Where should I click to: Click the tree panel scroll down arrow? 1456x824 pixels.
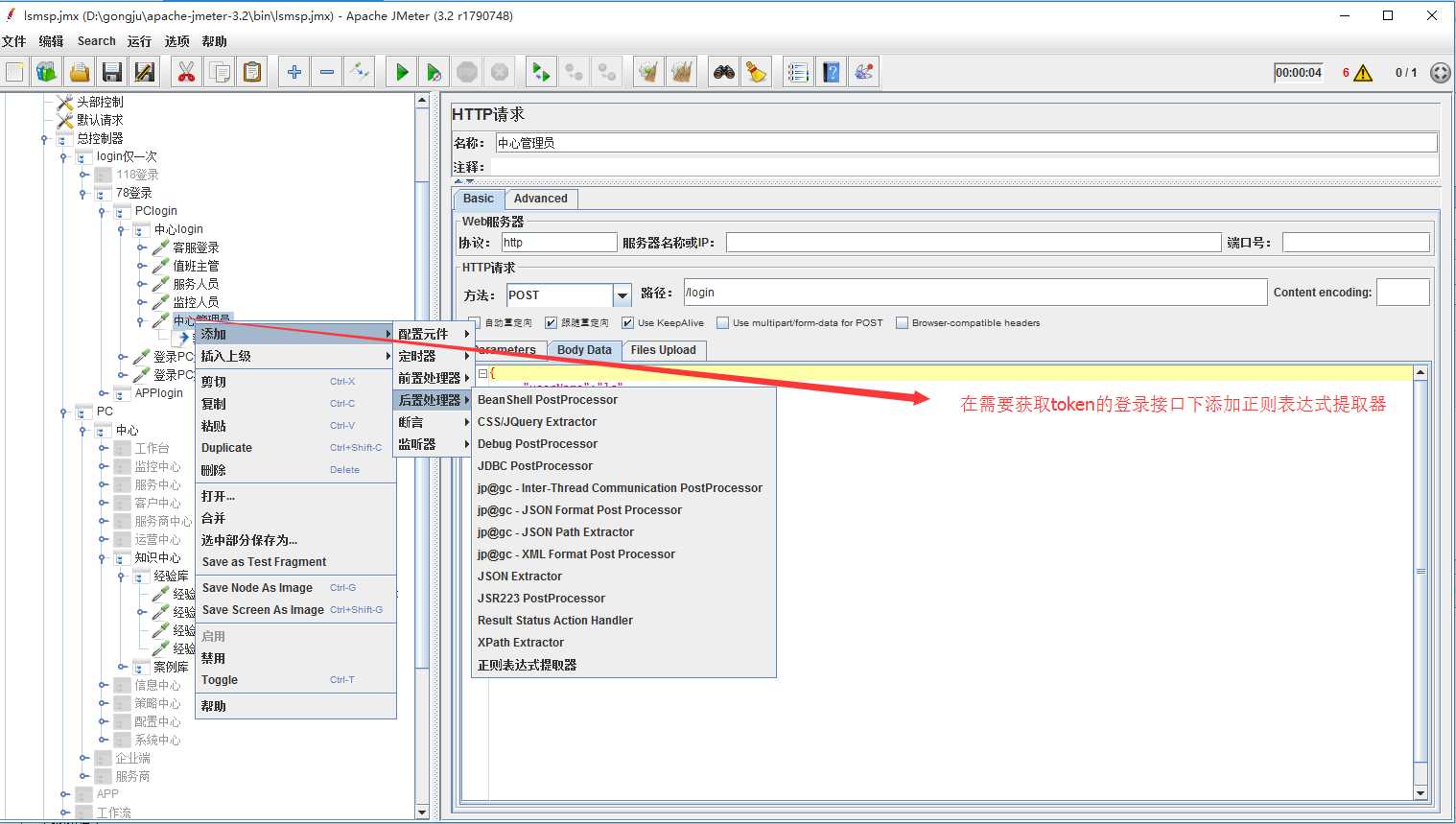(x=422, y=812)
